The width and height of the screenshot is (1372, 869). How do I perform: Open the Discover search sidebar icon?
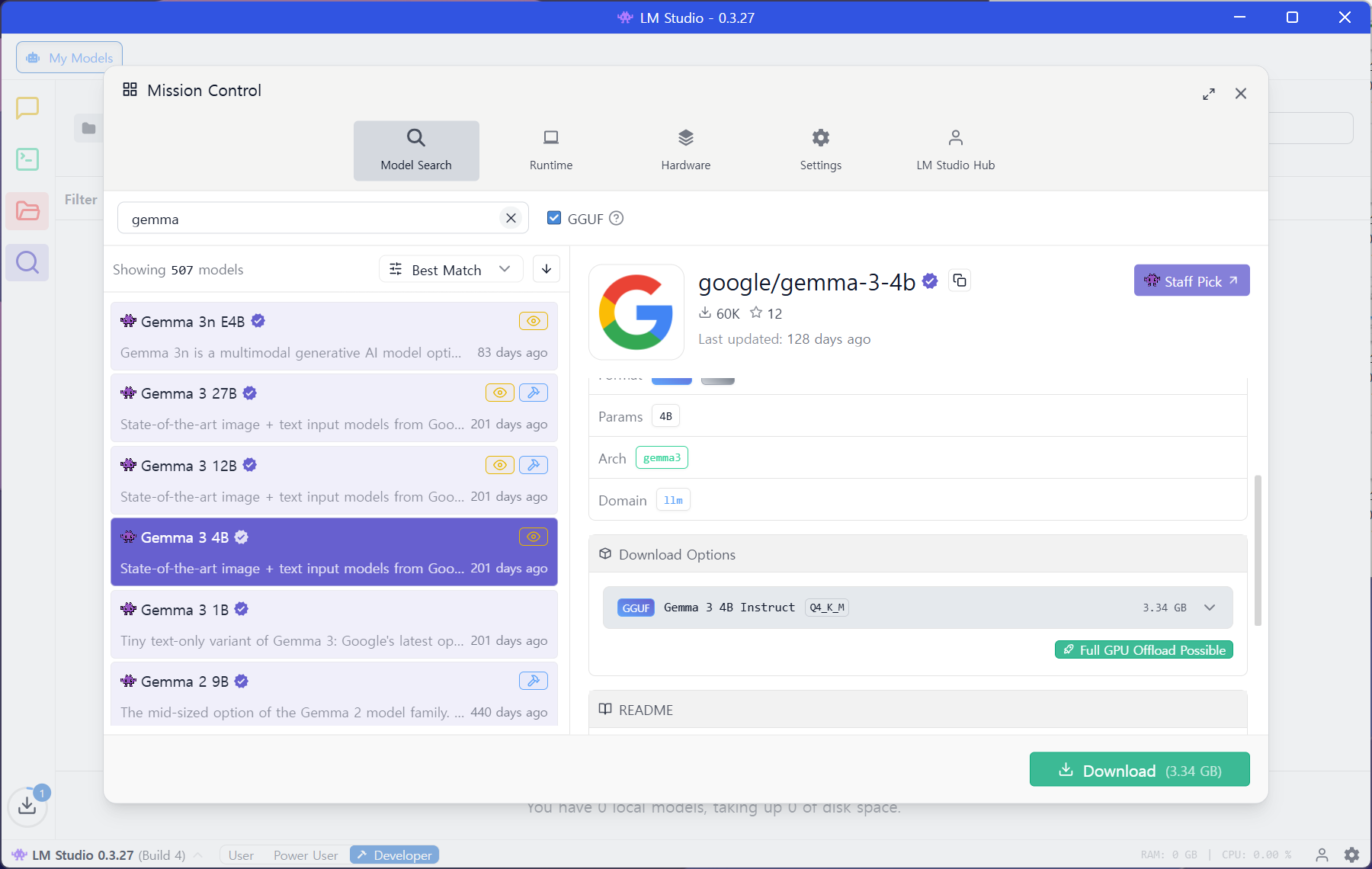coord(27,262)
